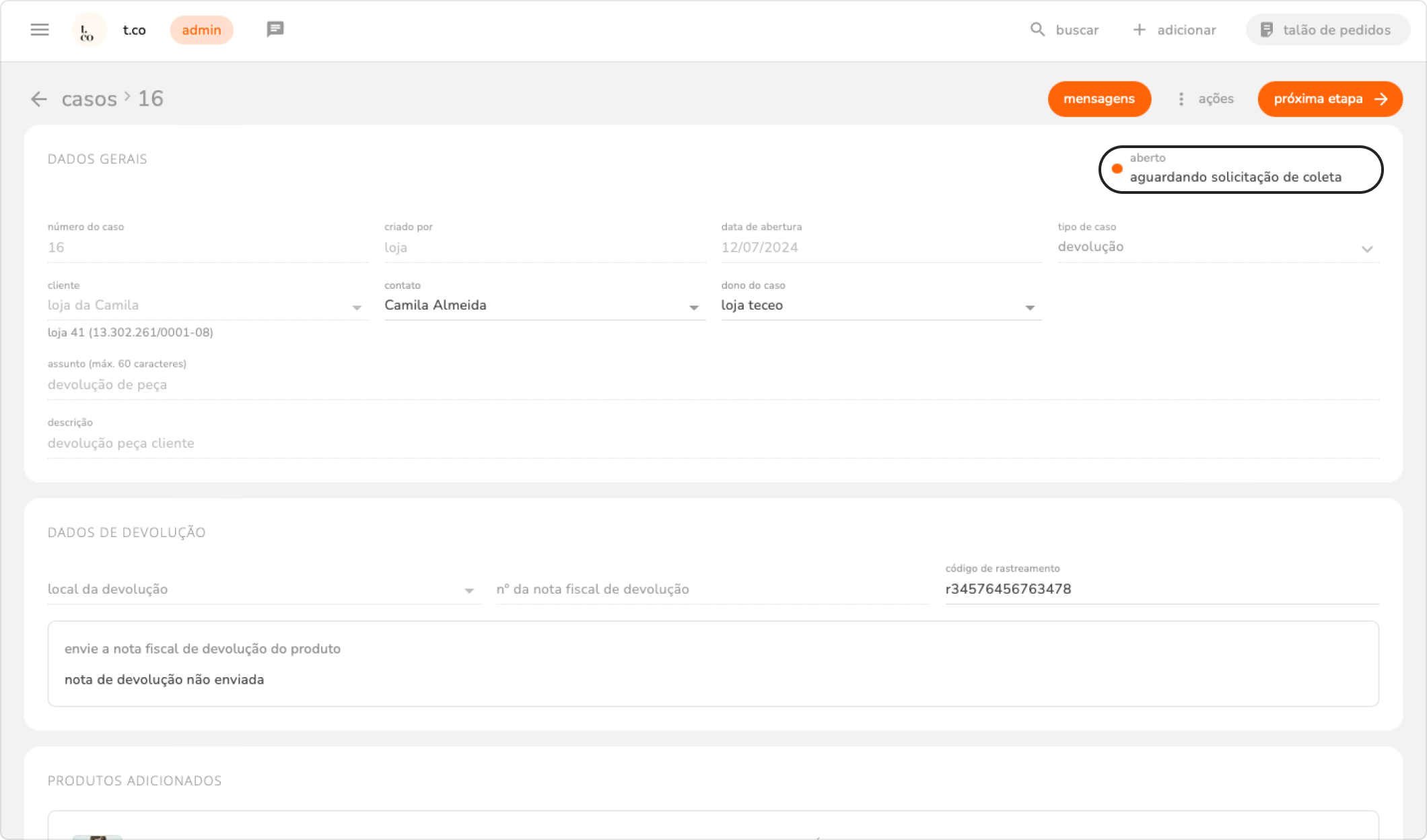The width and height of the screenshot is (1427, 840).
Task: Expand the tipo de caso dropdown
Action: coord(1366,248)
